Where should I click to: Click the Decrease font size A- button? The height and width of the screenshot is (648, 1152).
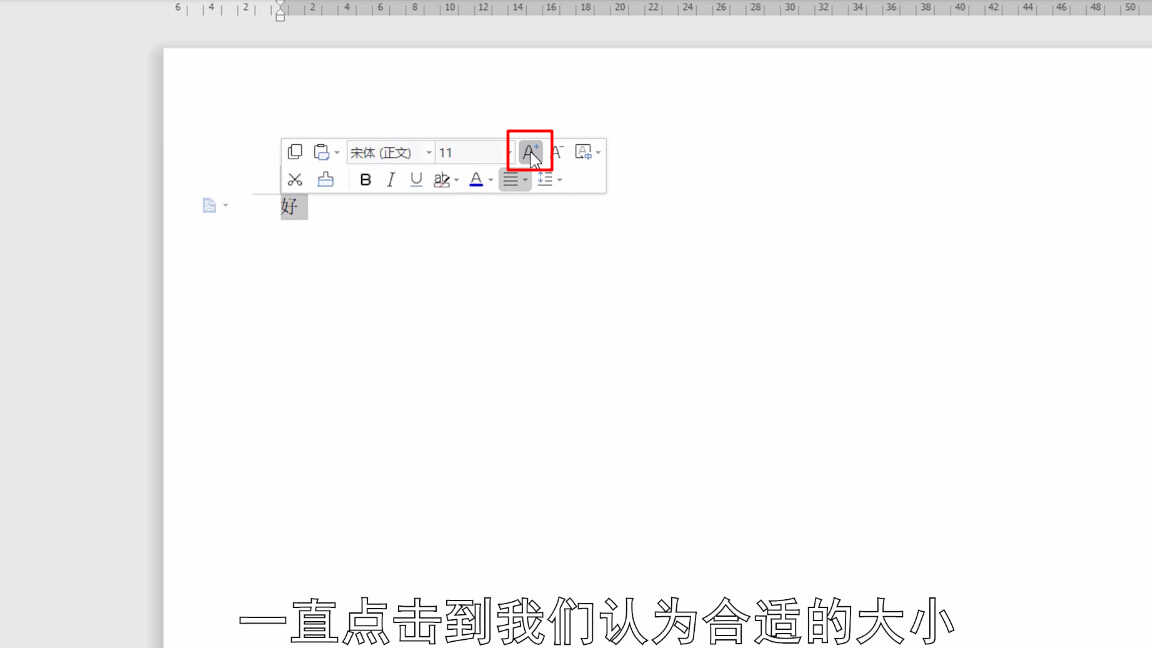coord(558,152)
